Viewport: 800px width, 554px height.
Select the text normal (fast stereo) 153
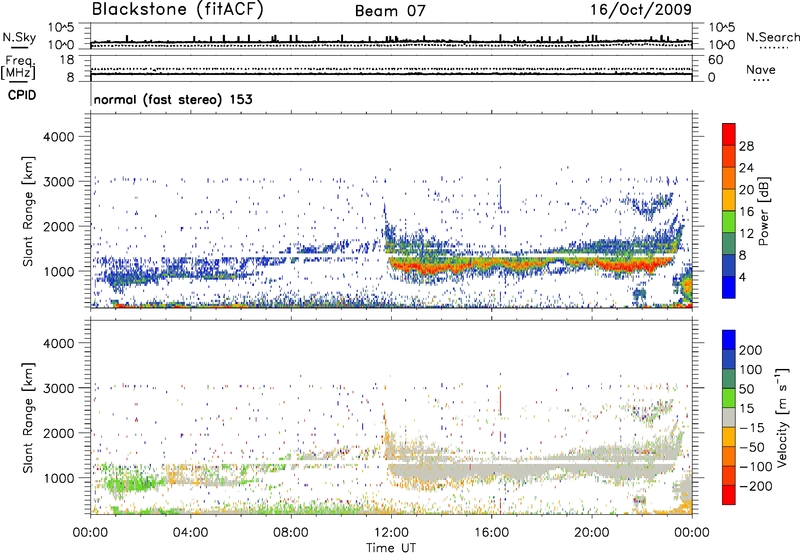173,100
